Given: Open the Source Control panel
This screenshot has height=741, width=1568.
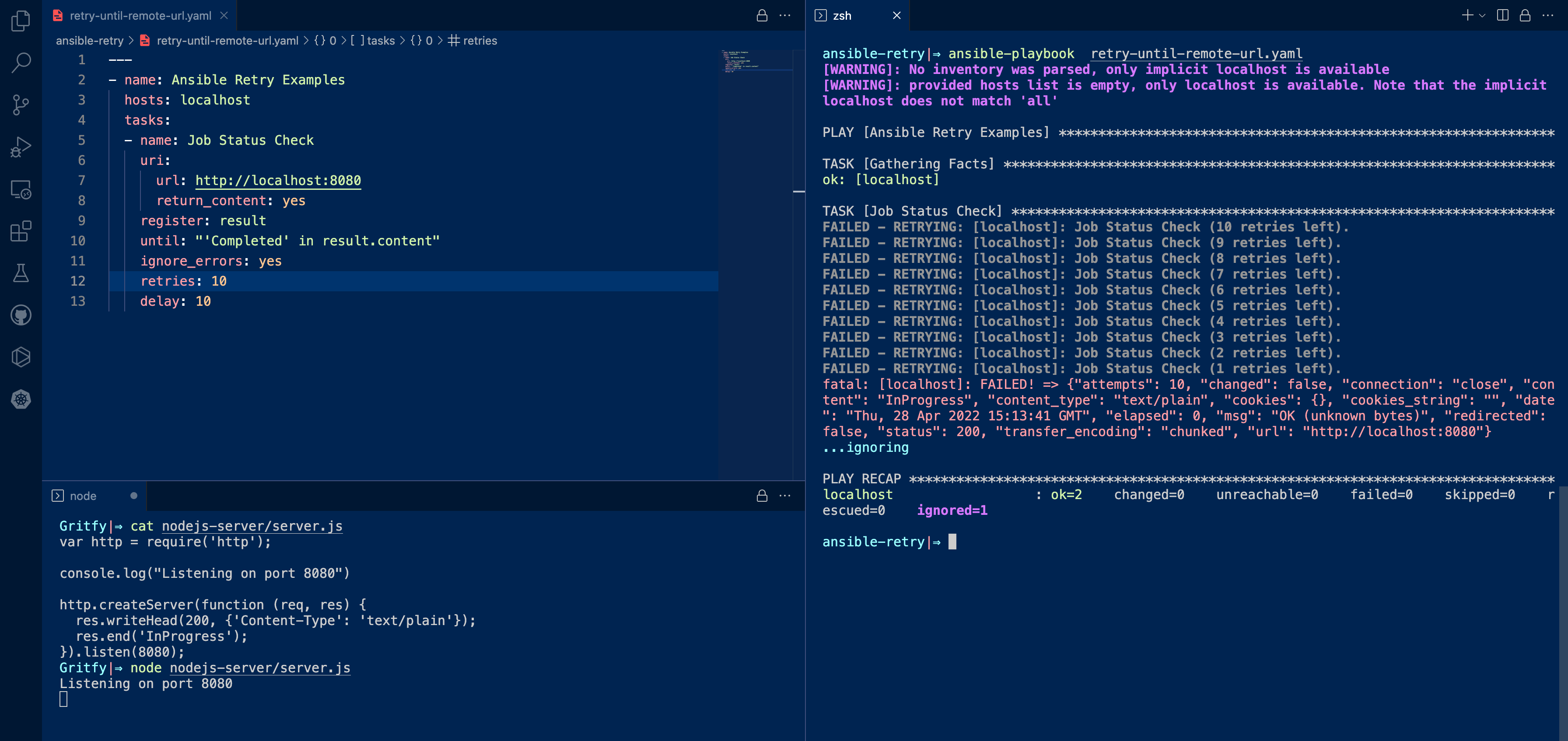Looking at the screenshot, I should [x=21, y=105].
